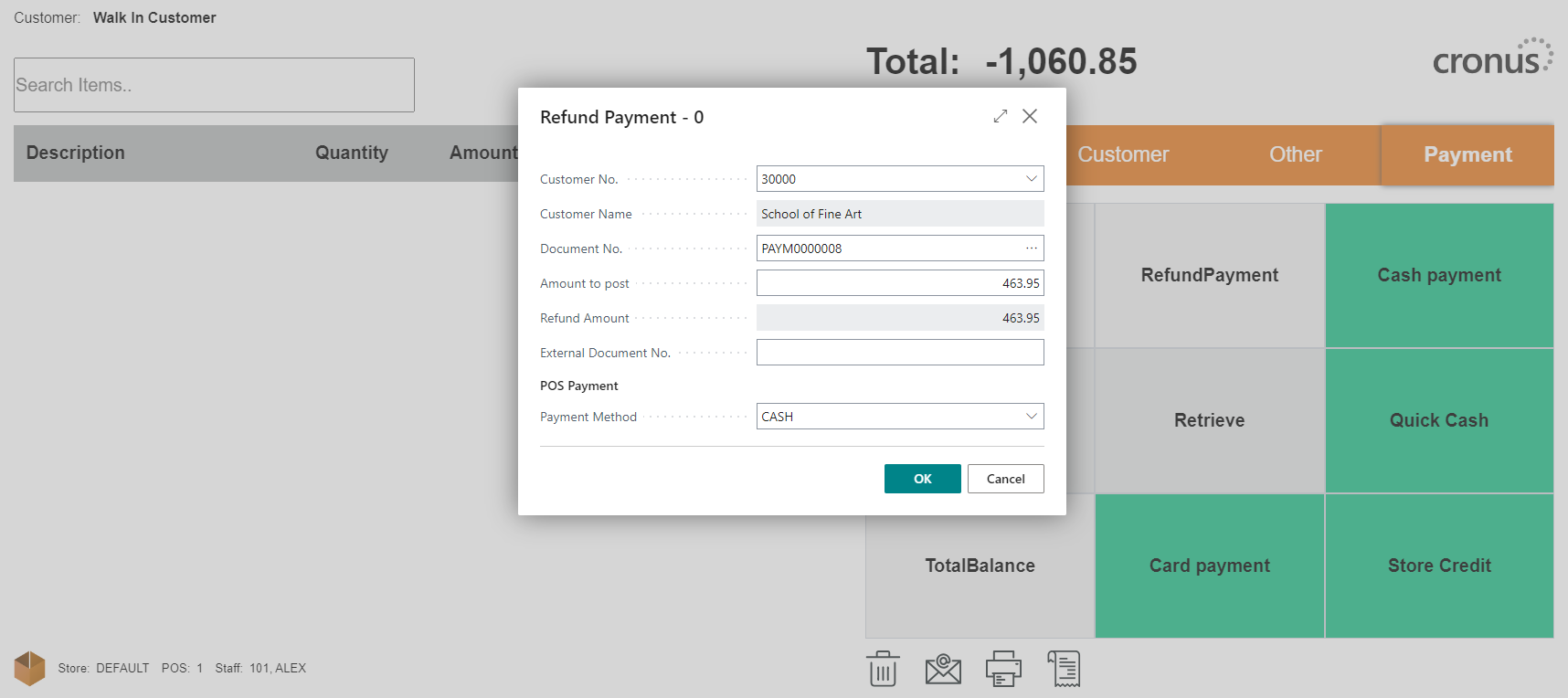The height and width of the screenshot is (698, 1568).
Task: Select the Store Credit tile
Action: coord(1439,566)
